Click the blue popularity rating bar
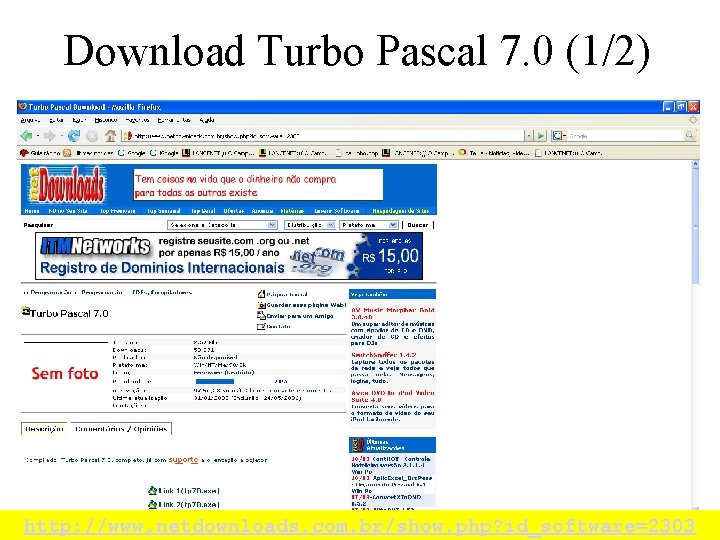 tap(215, 381)
